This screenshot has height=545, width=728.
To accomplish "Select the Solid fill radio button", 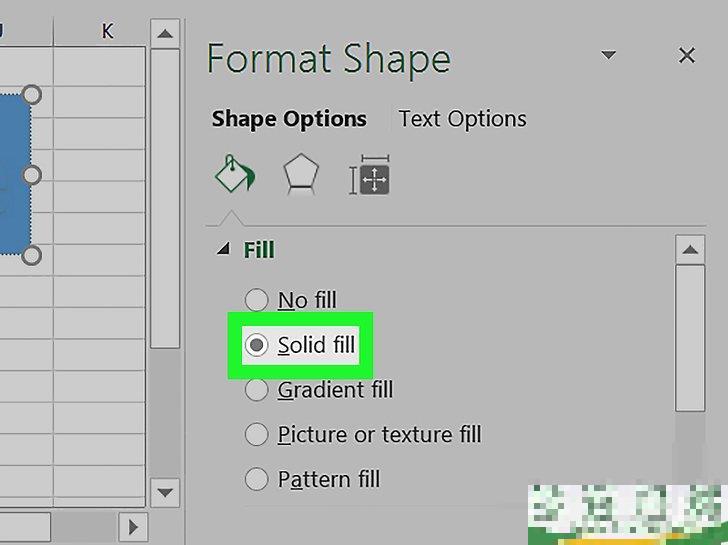I will tap(257, 345).
